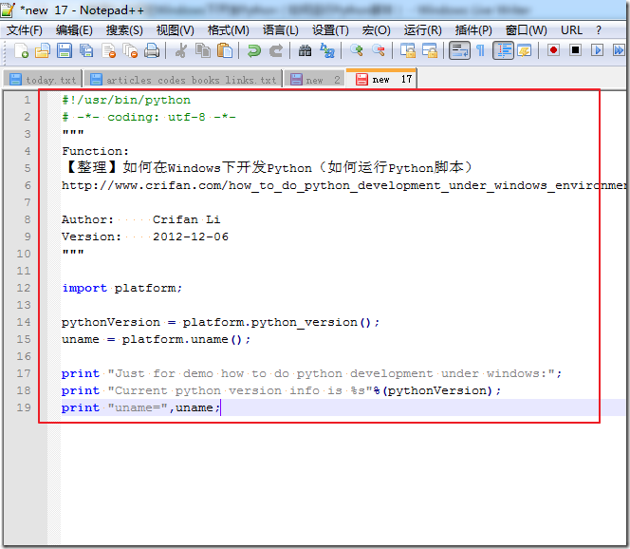Select the new 17 tab

pos(381,79)
